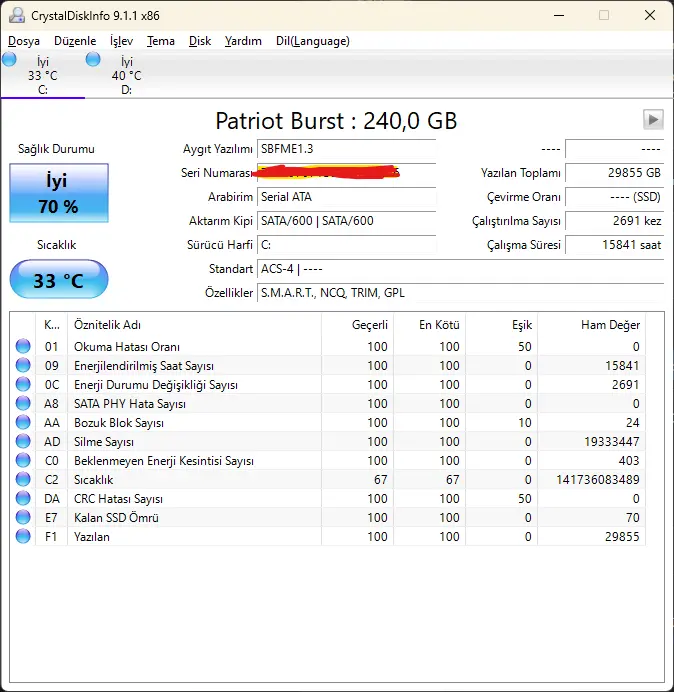Click raw value 19333447

click(612, 442)
